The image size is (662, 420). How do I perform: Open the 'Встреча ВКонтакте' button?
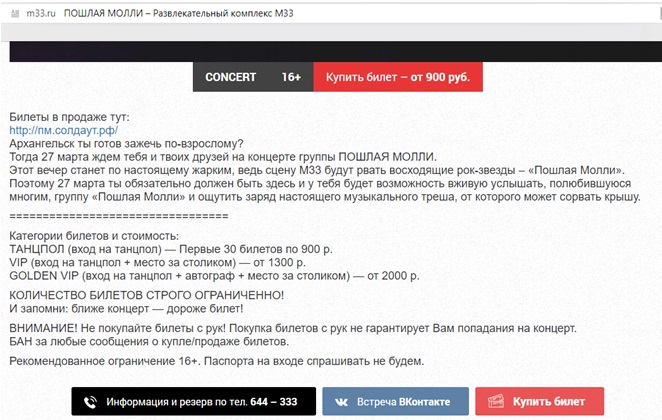tap(395, 401)
